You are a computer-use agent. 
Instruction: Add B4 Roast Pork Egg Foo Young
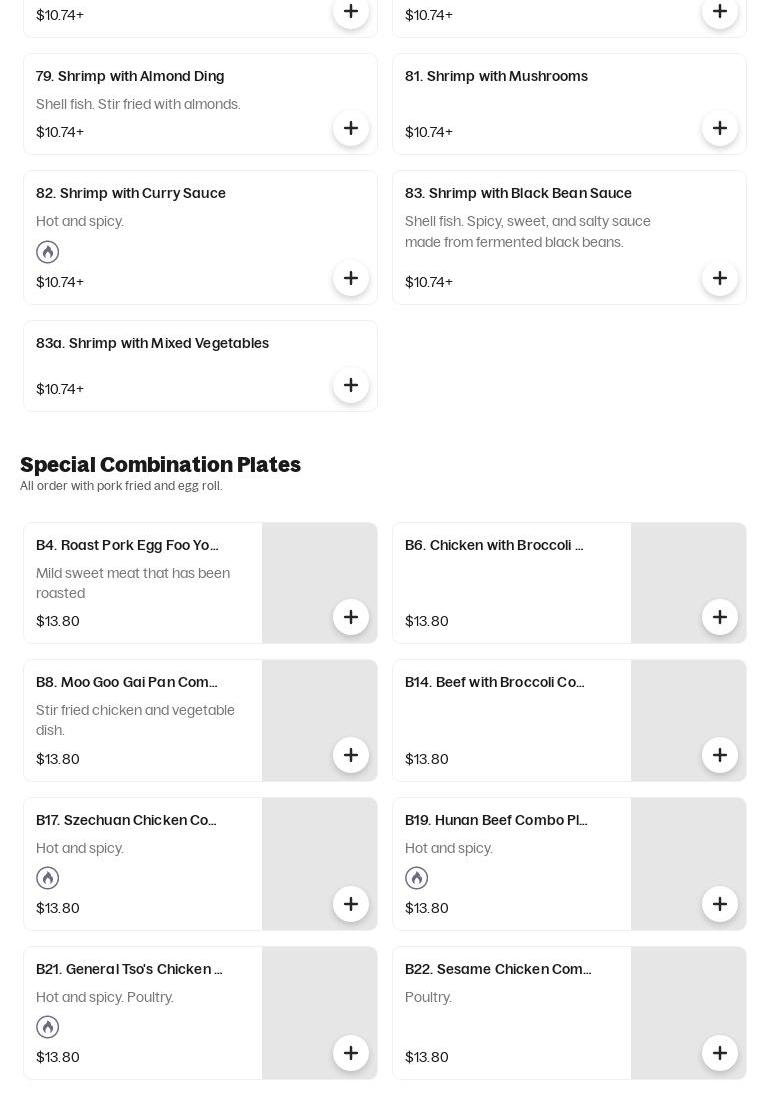pyautogui.click(x=351, y=617)
